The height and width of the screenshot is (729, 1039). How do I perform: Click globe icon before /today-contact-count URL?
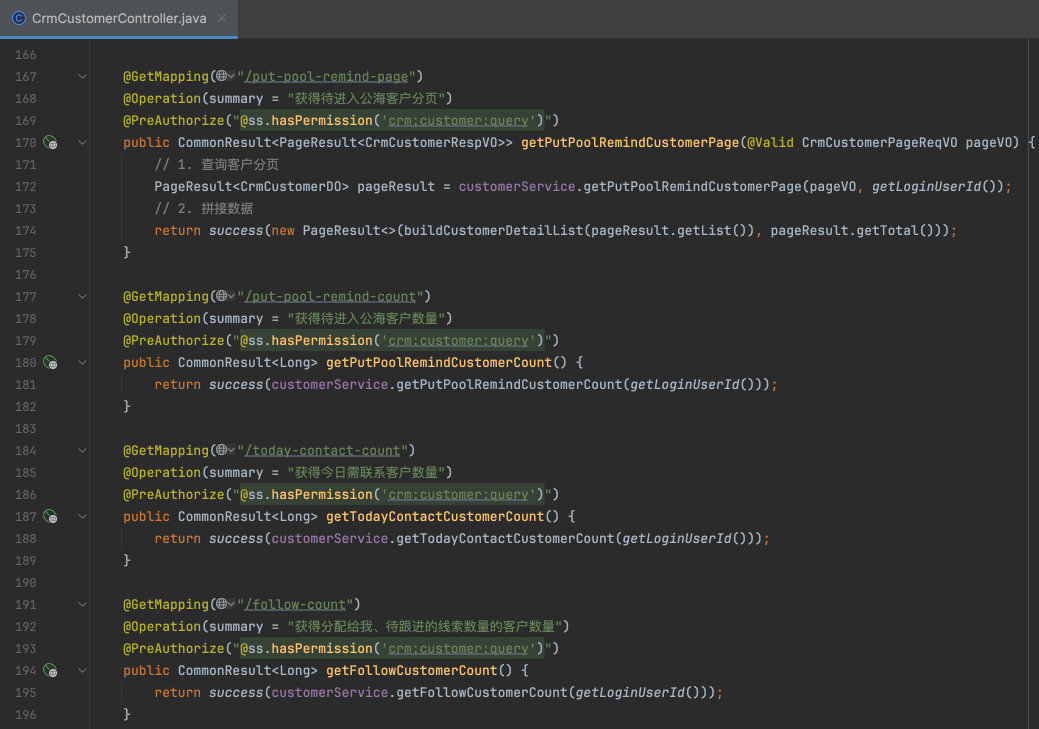(x=221, y=450)
